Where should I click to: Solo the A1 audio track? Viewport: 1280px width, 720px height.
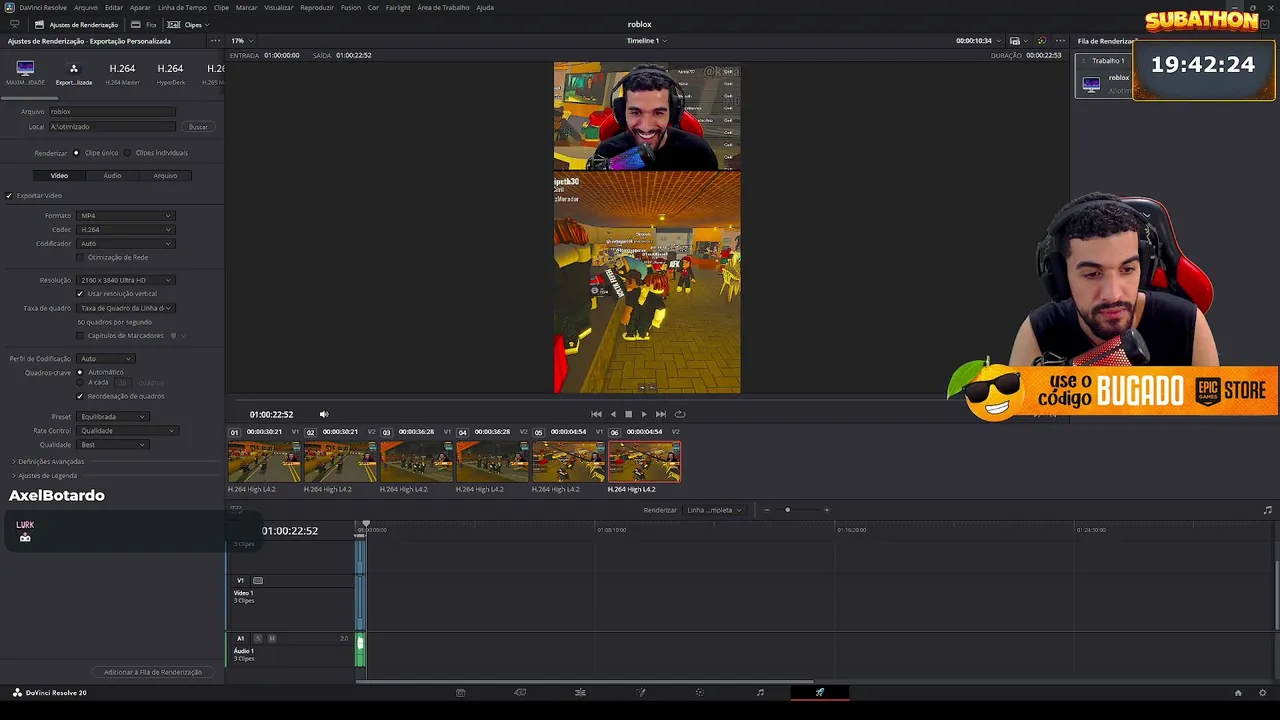[257, 638]
